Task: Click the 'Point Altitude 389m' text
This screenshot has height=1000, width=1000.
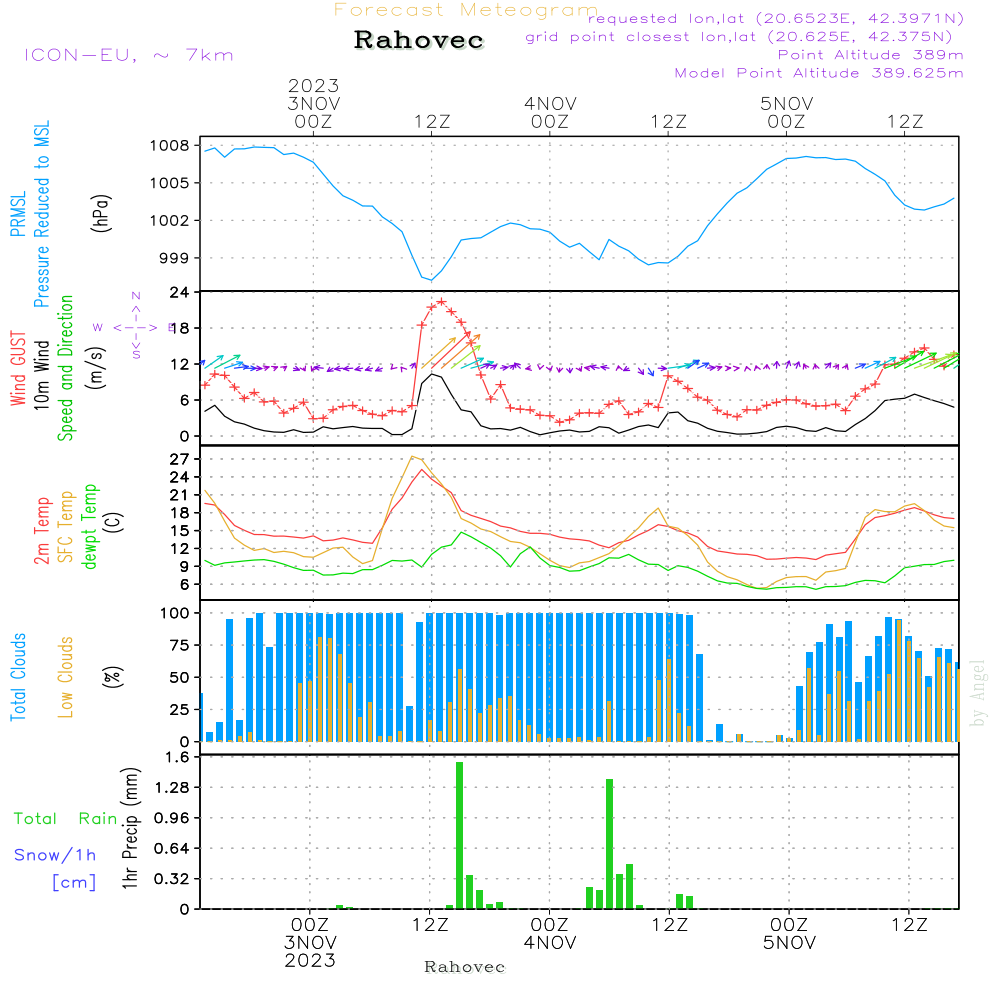Action: [871, 55]
